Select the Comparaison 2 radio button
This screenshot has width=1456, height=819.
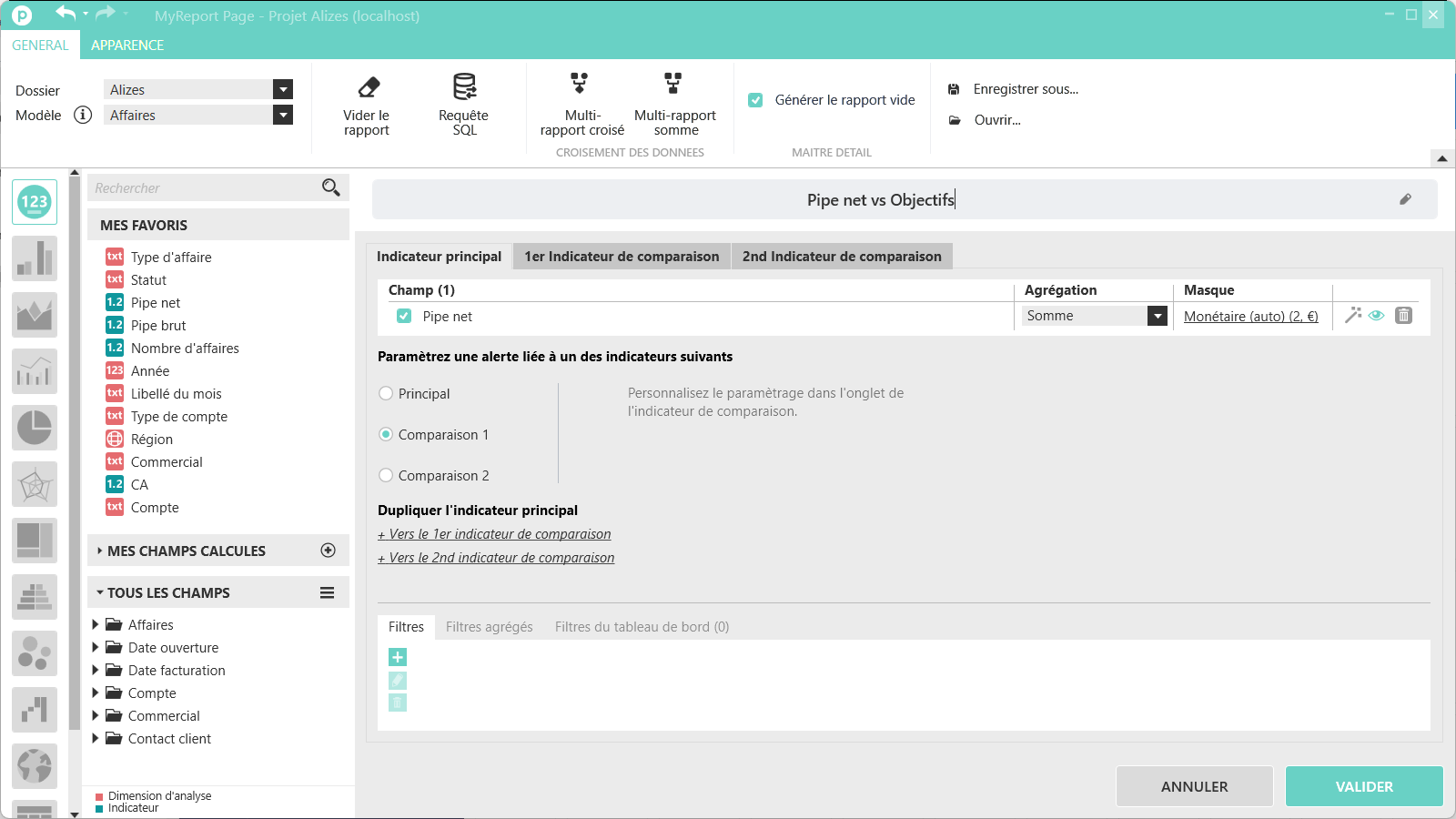[x=386, y=475]
